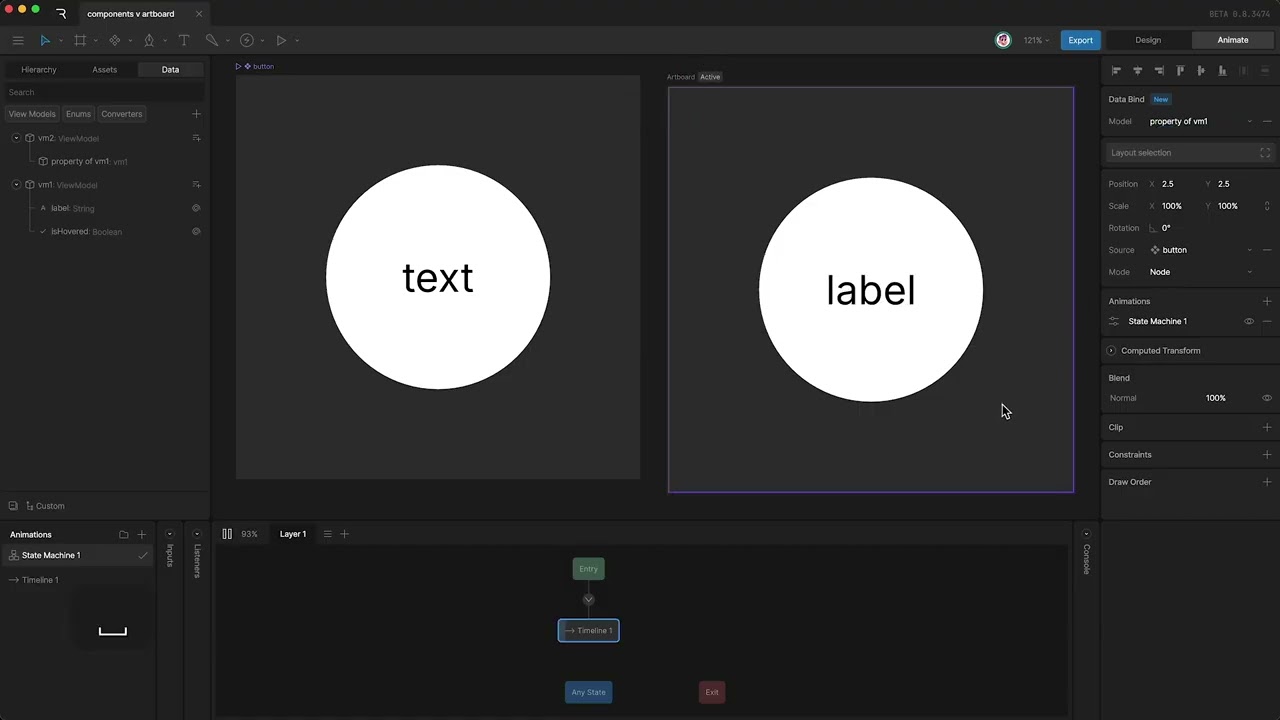The width and height of the screenshot is (1280, 720).
Task: Toggle Blend visibility eye
Action: [x=1267, y=398]
